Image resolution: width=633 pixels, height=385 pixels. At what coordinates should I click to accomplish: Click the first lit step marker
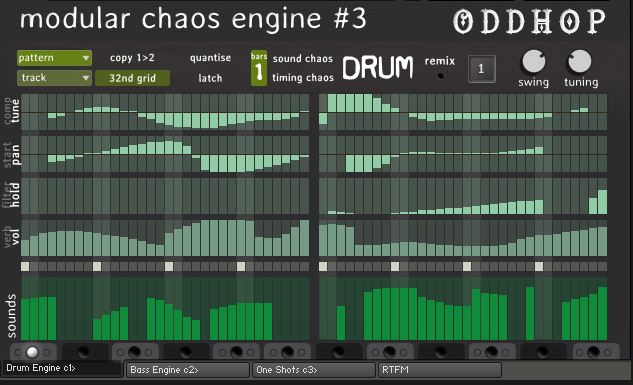click(25, 266)
